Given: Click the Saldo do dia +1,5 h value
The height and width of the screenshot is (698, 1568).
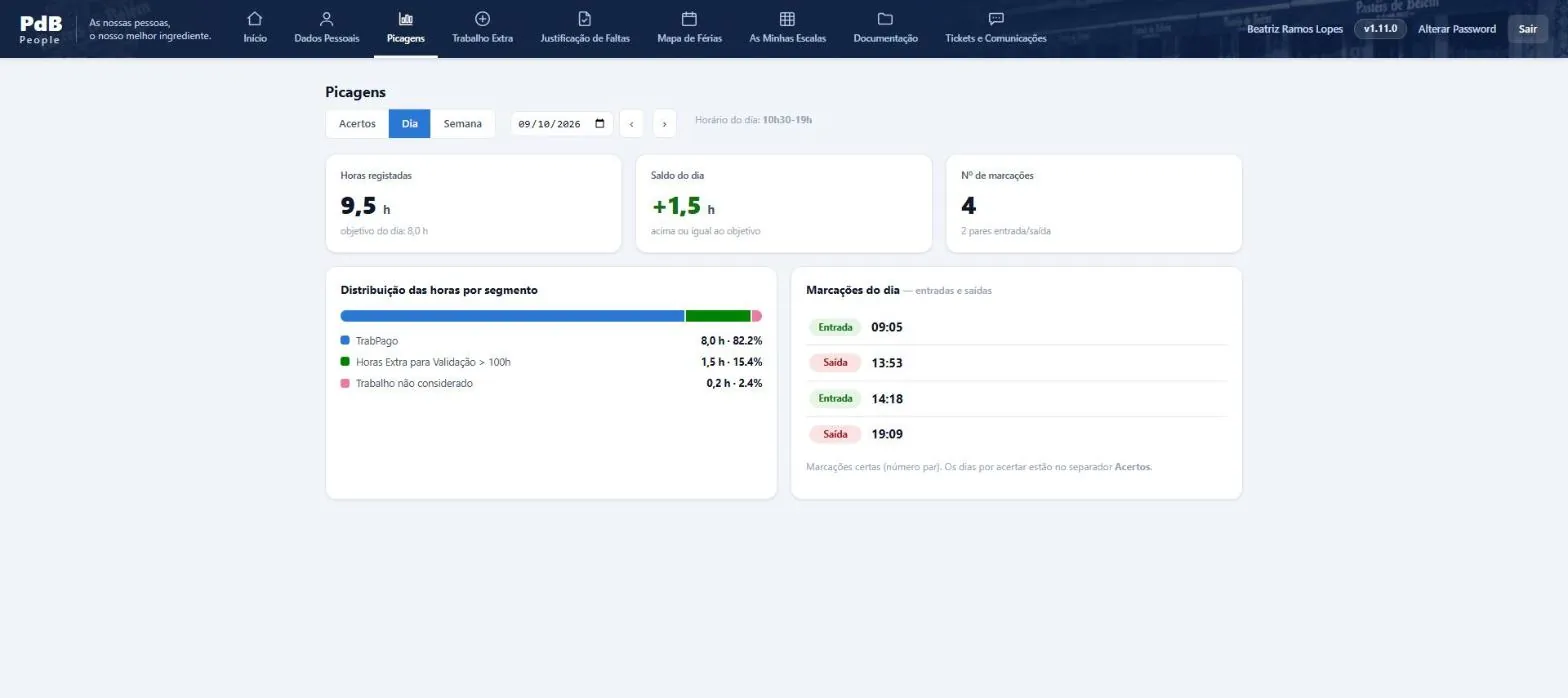Looking at the screenshot, I should [x=683, y=206].
